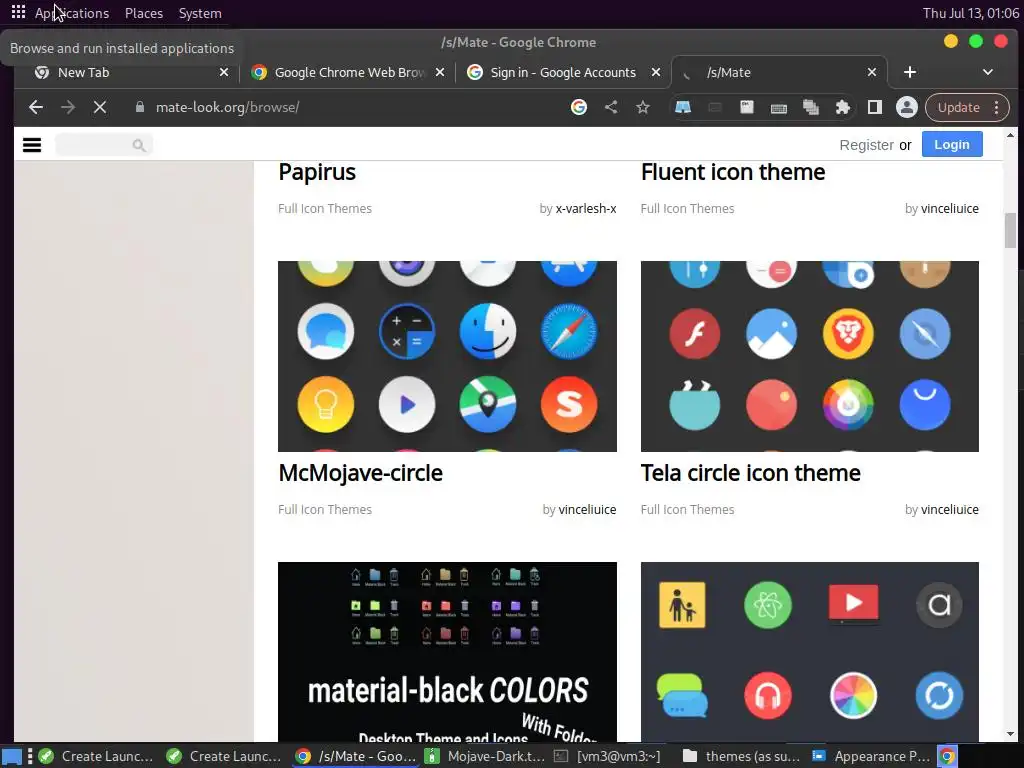The width and height of the screenshot is (1024, 768).
Task: Open the Tela circle icon theme thumbnail
Action: pos(809,356)
